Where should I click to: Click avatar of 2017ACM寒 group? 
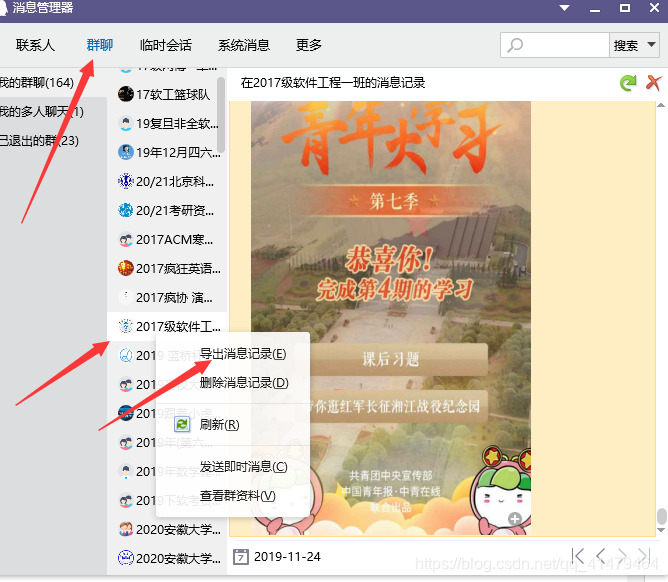click(x=126, y=239)
